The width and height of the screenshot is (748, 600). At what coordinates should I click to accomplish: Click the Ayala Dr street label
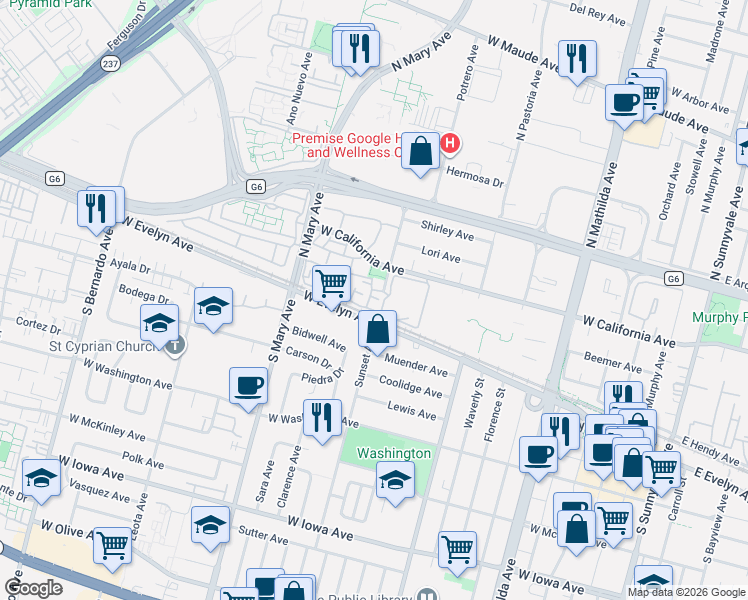tap(130, 266)
